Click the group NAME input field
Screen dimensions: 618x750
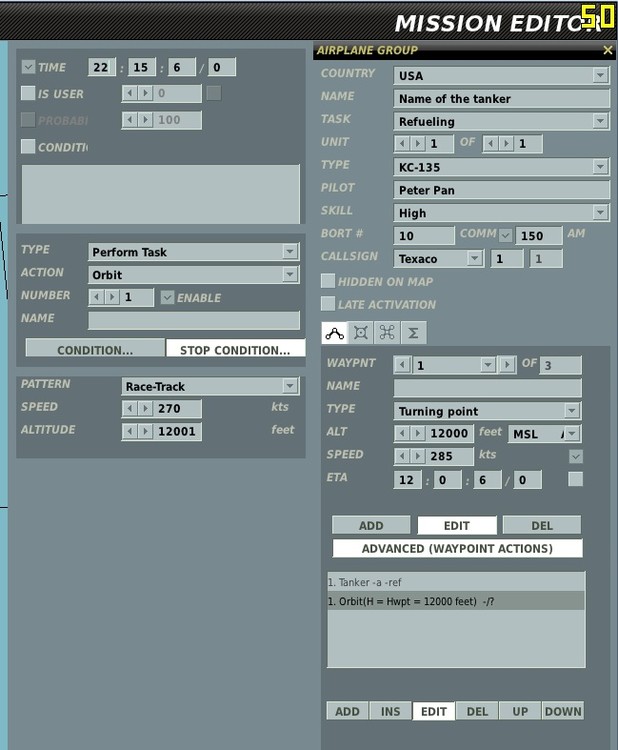pos(501,99)
